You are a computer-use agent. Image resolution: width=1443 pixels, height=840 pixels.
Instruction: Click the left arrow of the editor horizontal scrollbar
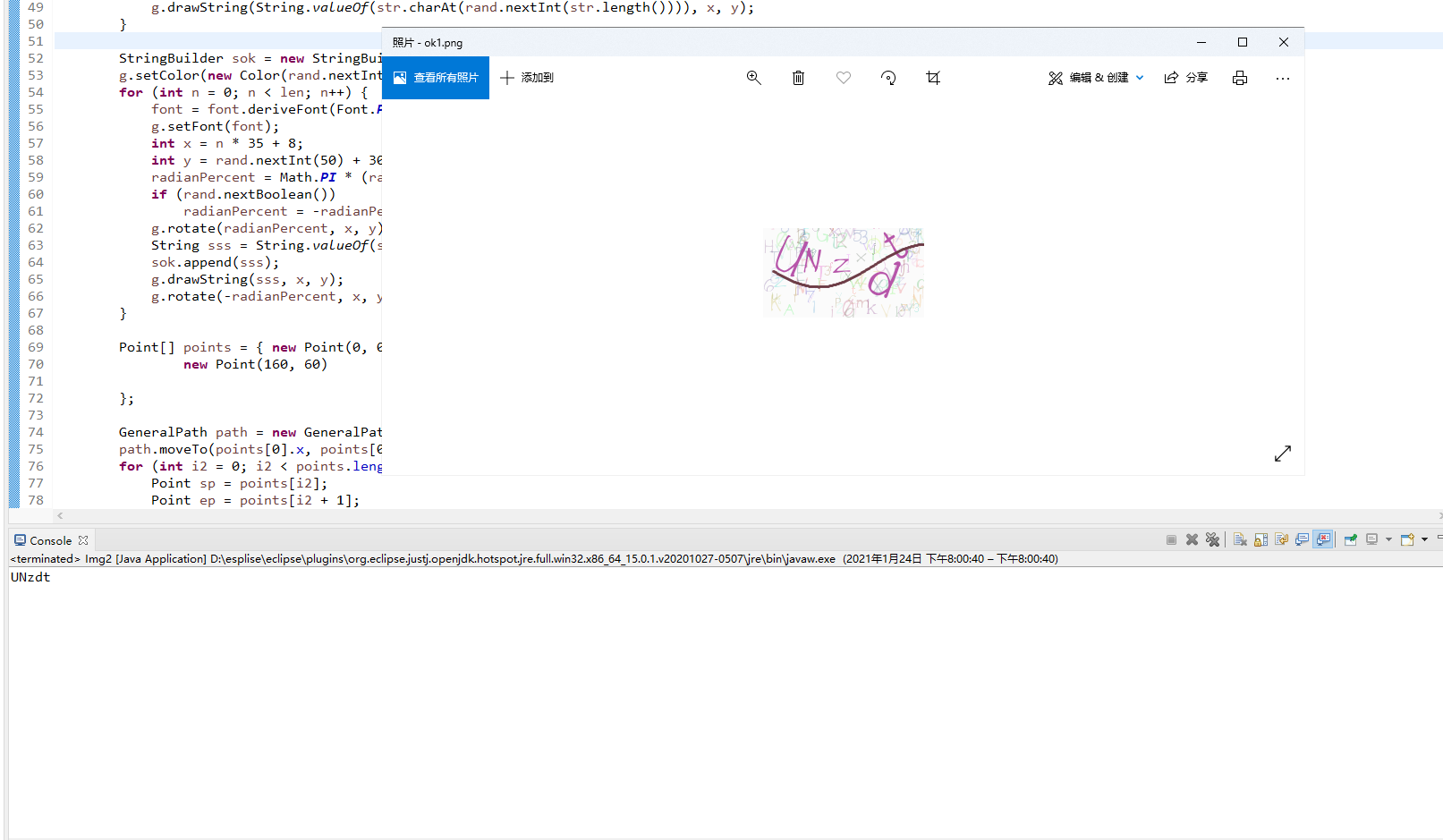tap(60, 515)
